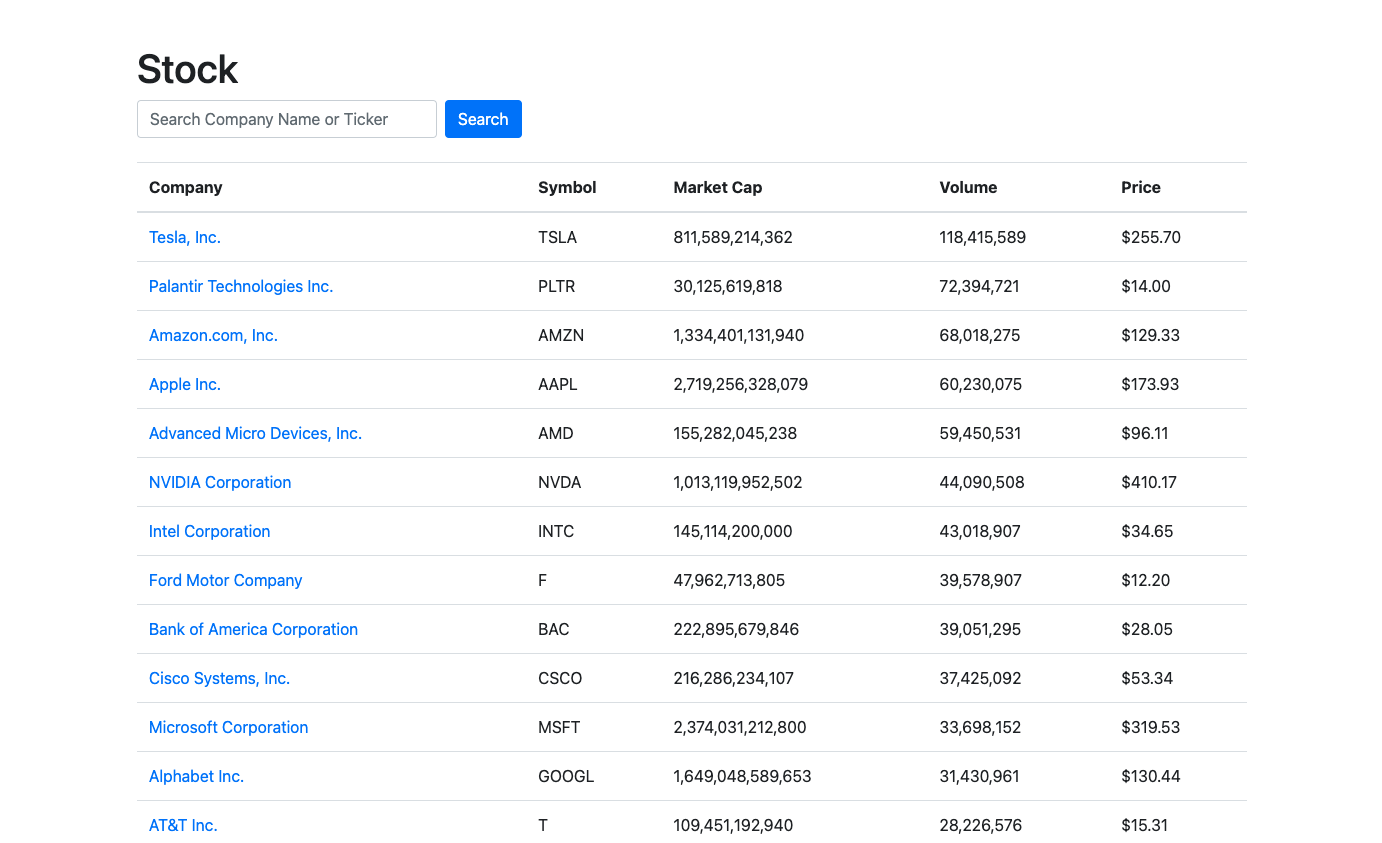Click the blue Search button
The image size is (1382, 843).
[x=483, y=119]
